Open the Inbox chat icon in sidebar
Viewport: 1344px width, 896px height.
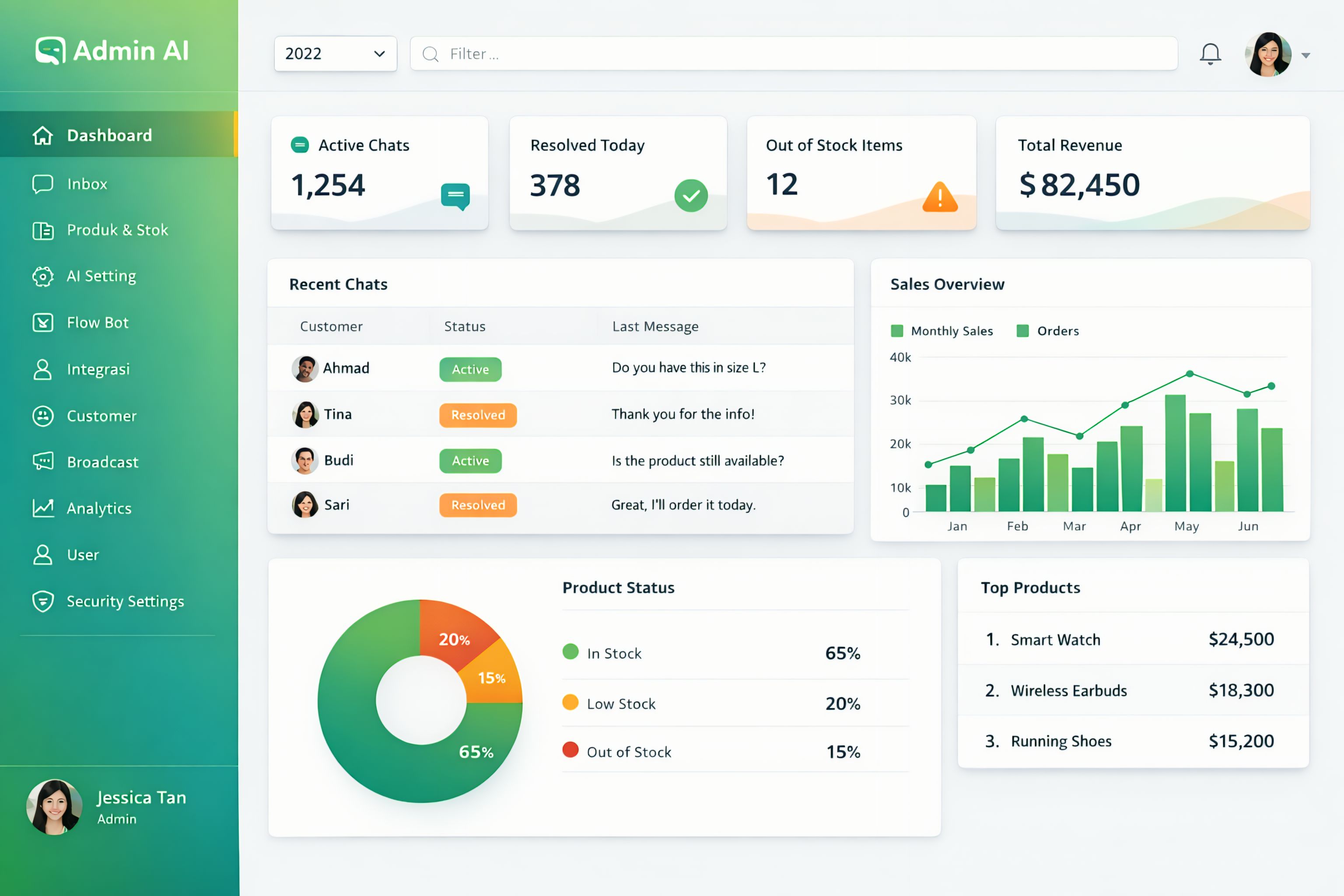coord(43,184)
